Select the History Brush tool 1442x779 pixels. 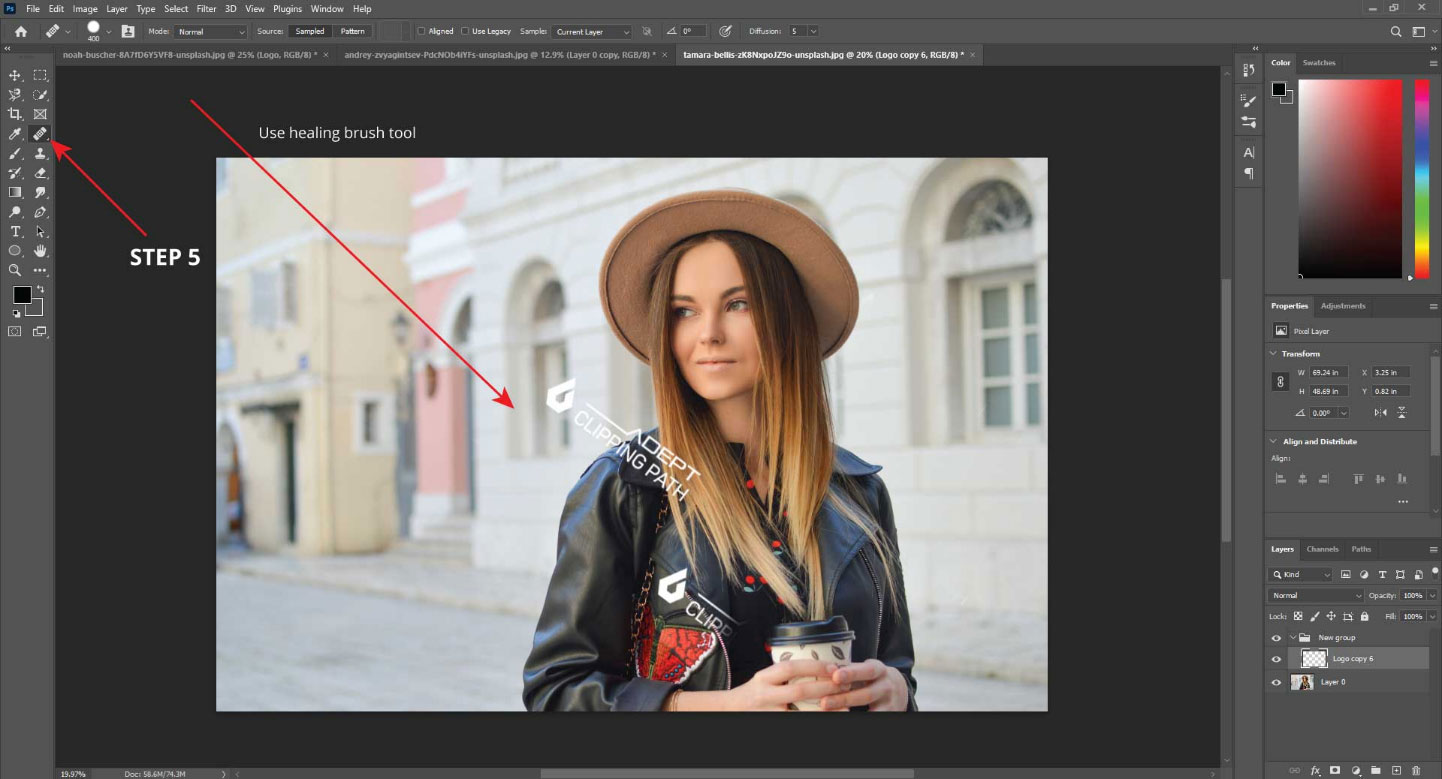[15, 173]
